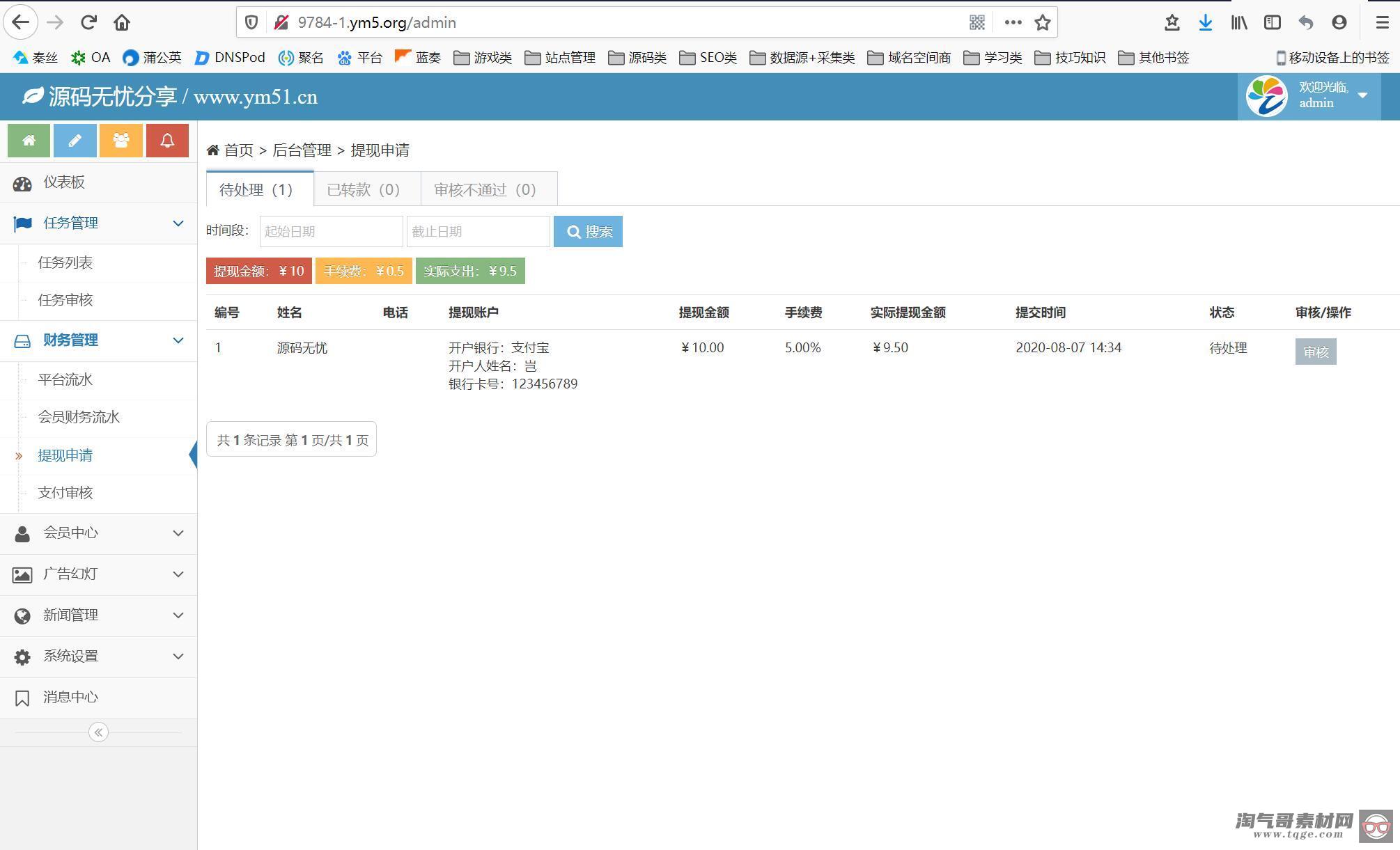1400x850 pixels.
Task: Open the Firefox hamburger menu
Action: [1383, 22]
